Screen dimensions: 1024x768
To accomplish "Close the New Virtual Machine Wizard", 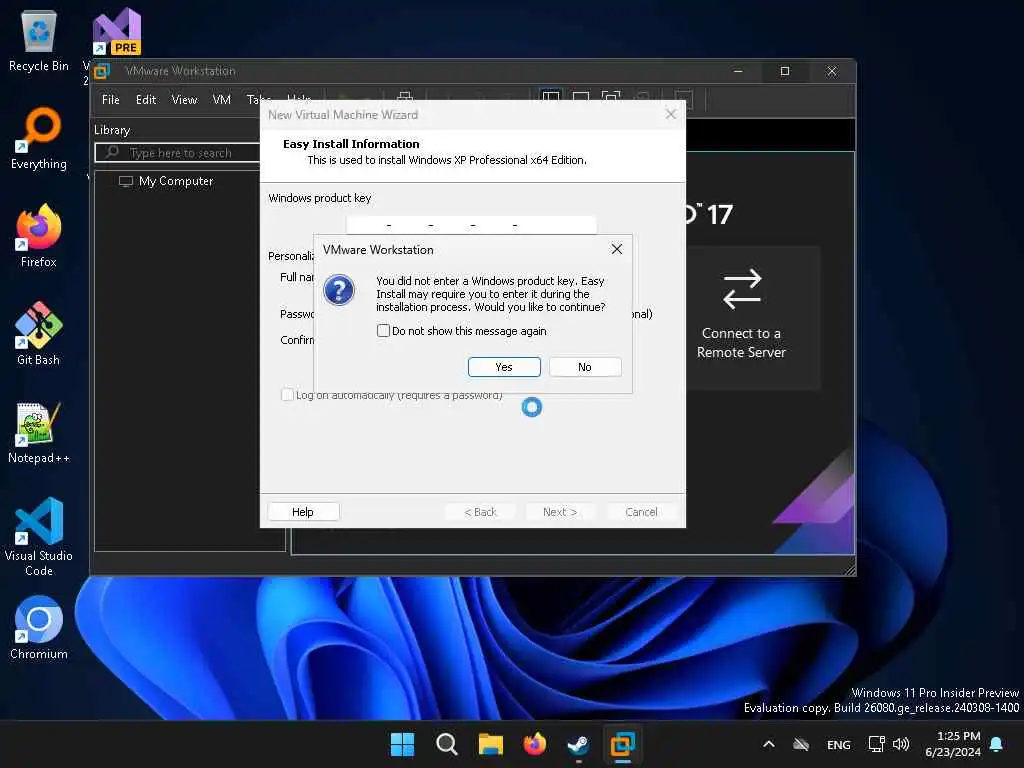I will [x=671, y=114].
